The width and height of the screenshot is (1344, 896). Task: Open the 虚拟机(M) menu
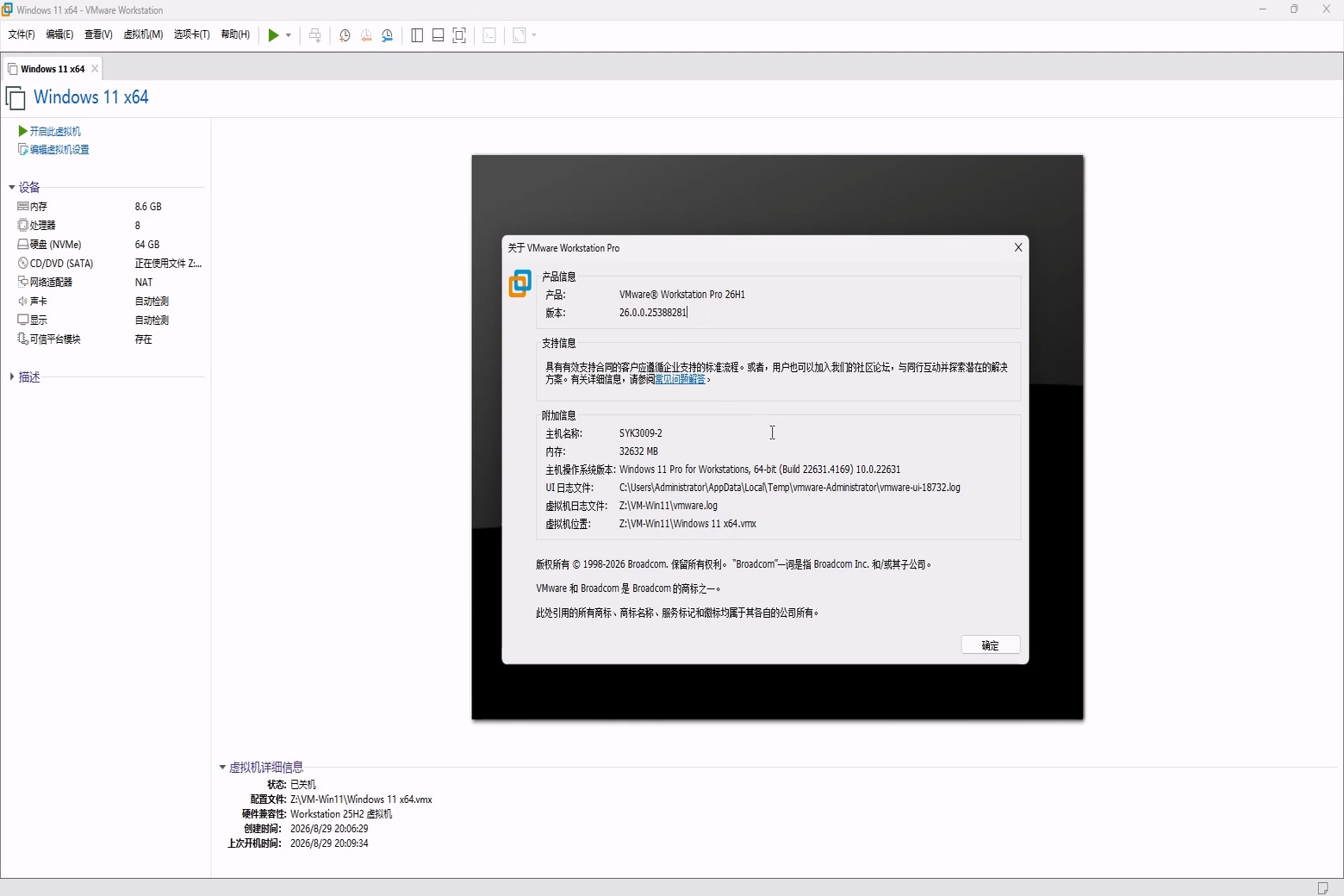143,34
